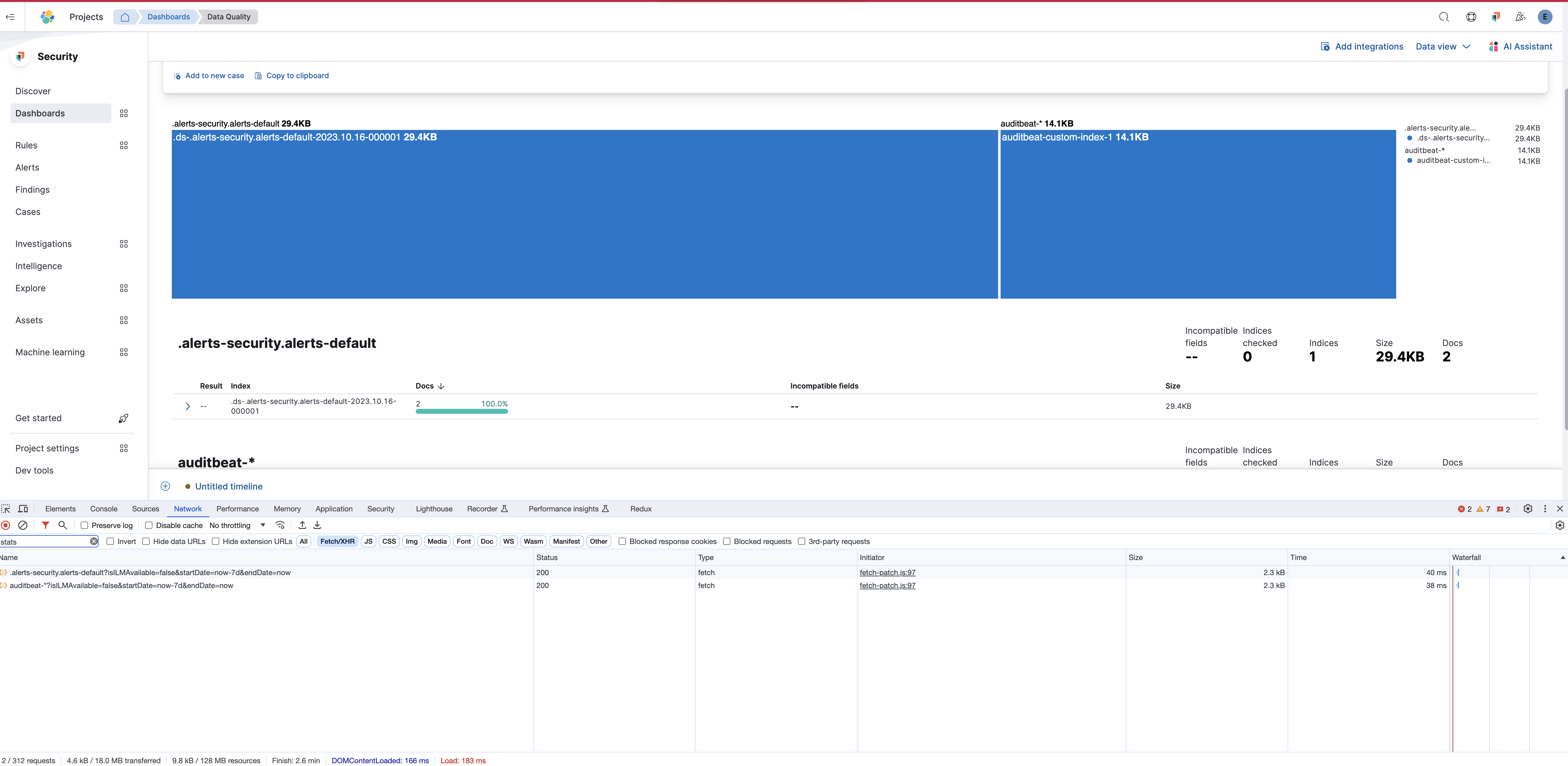Click the Docs 100.0% progress bar
The height and width of the screenshot is (766, 1568).
(461, 411)
